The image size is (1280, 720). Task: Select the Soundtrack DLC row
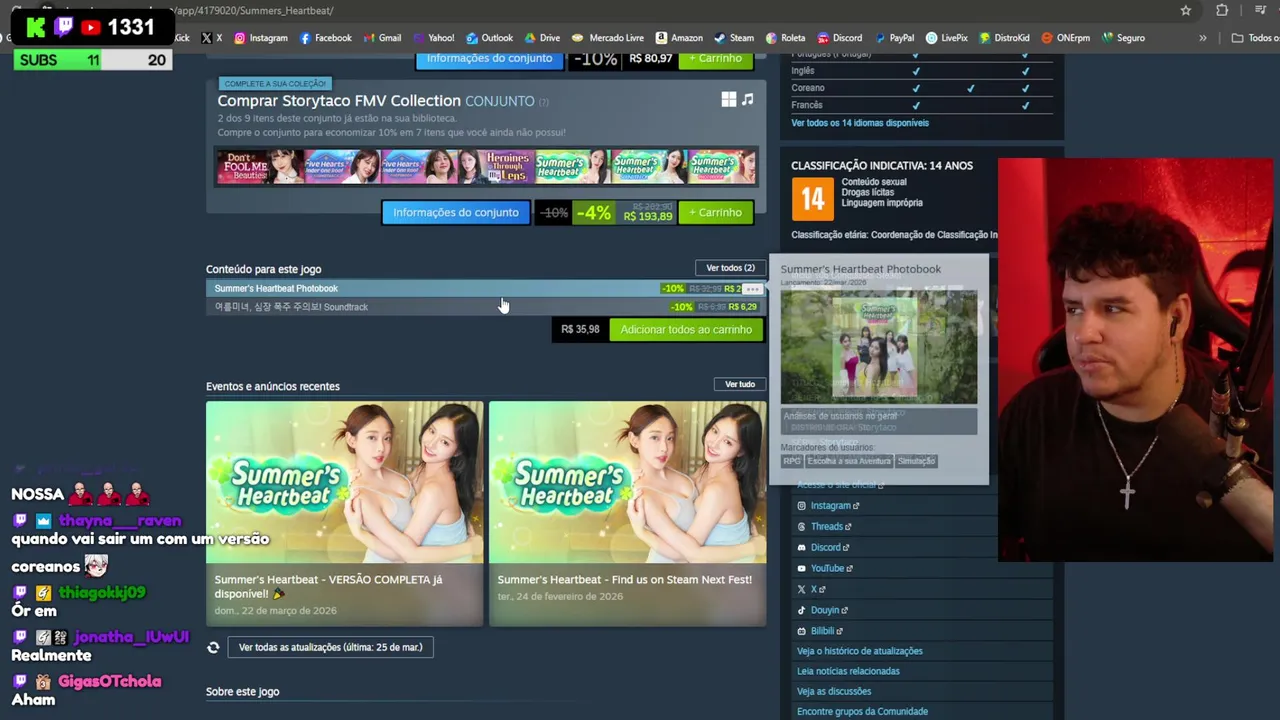486,307
